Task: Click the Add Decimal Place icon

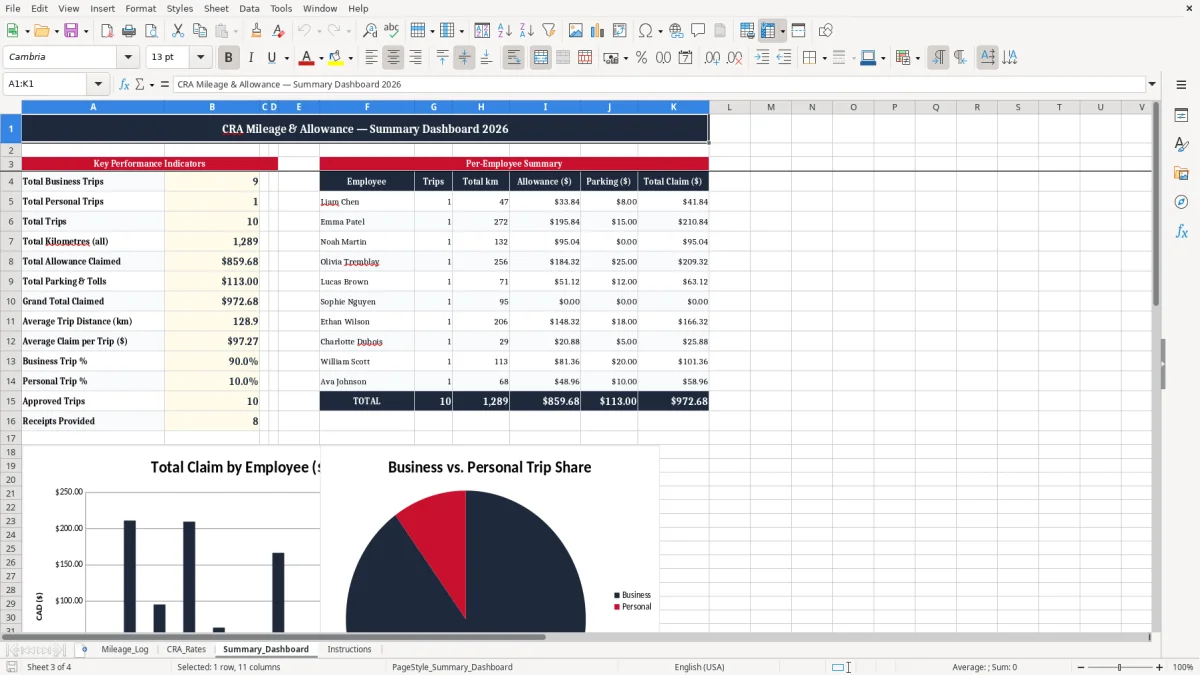Action: 713,58
